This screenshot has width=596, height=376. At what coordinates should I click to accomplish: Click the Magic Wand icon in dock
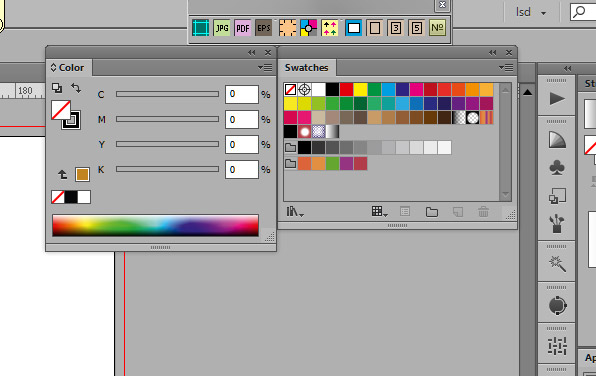557,264
